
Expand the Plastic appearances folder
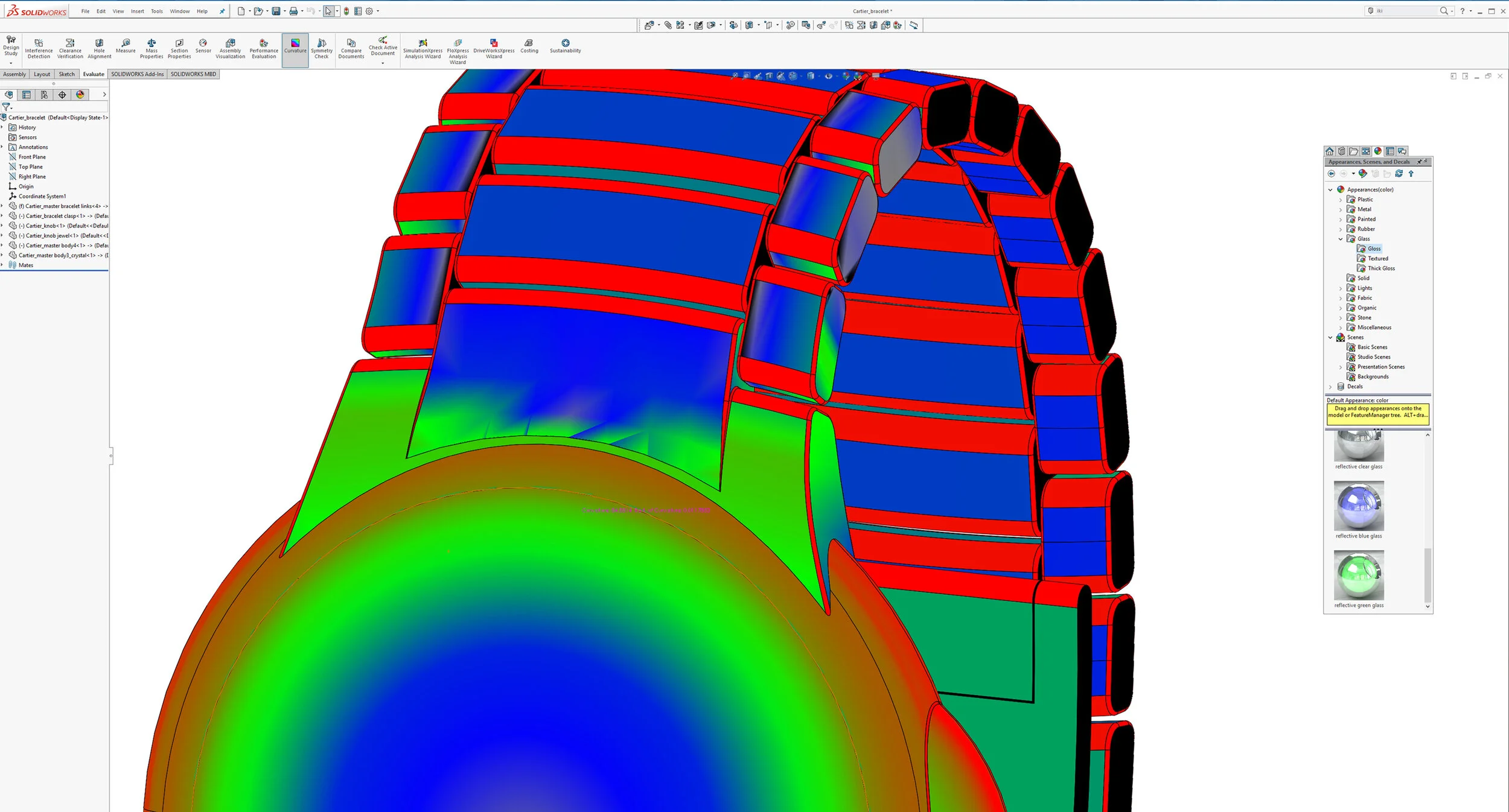coord(1341,200)
